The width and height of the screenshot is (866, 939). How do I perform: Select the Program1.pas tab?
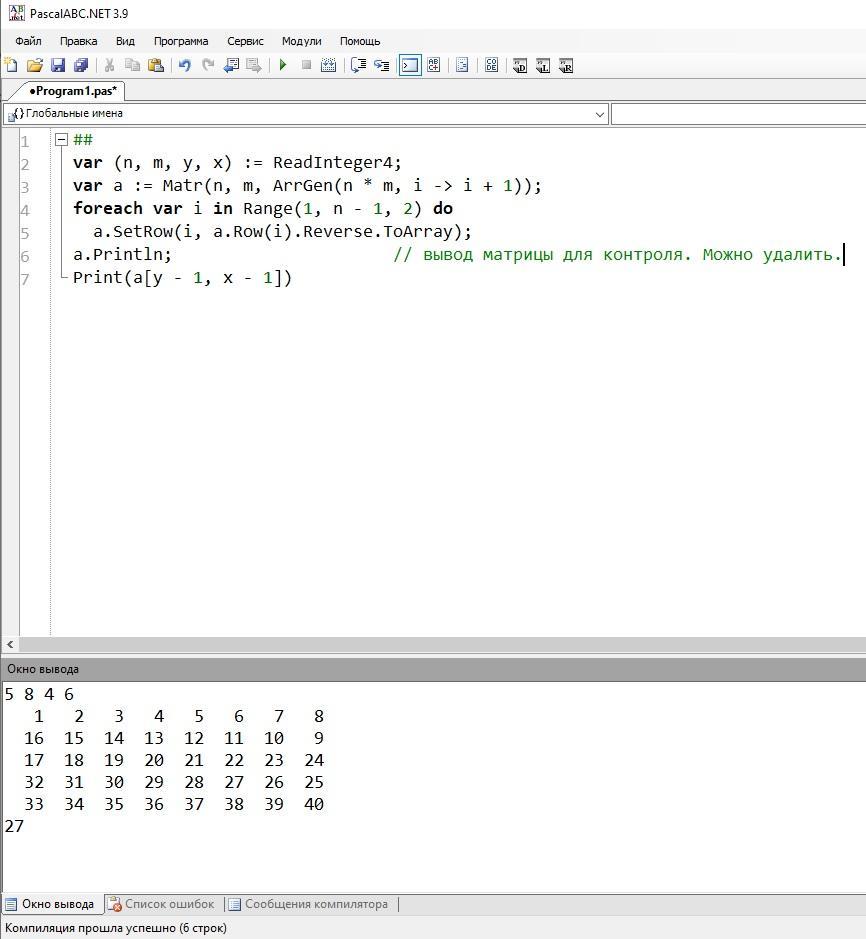[x=73, y=91]
